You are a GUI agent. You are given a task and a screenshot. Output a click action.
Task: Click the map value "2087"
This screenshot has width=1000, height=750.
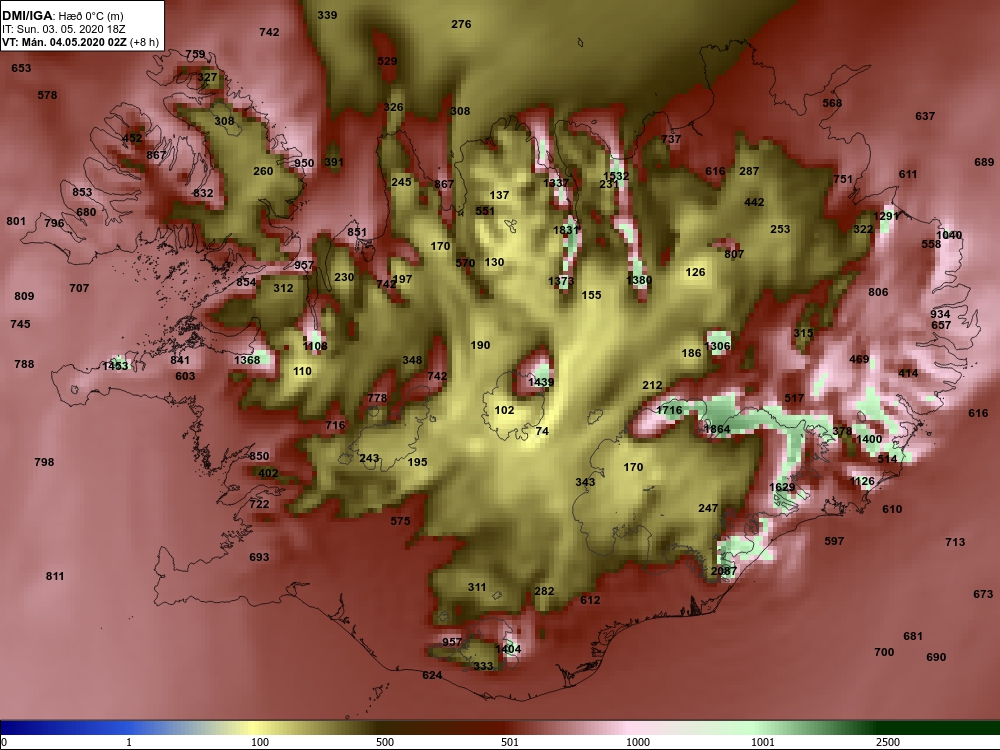pos(724,571)
